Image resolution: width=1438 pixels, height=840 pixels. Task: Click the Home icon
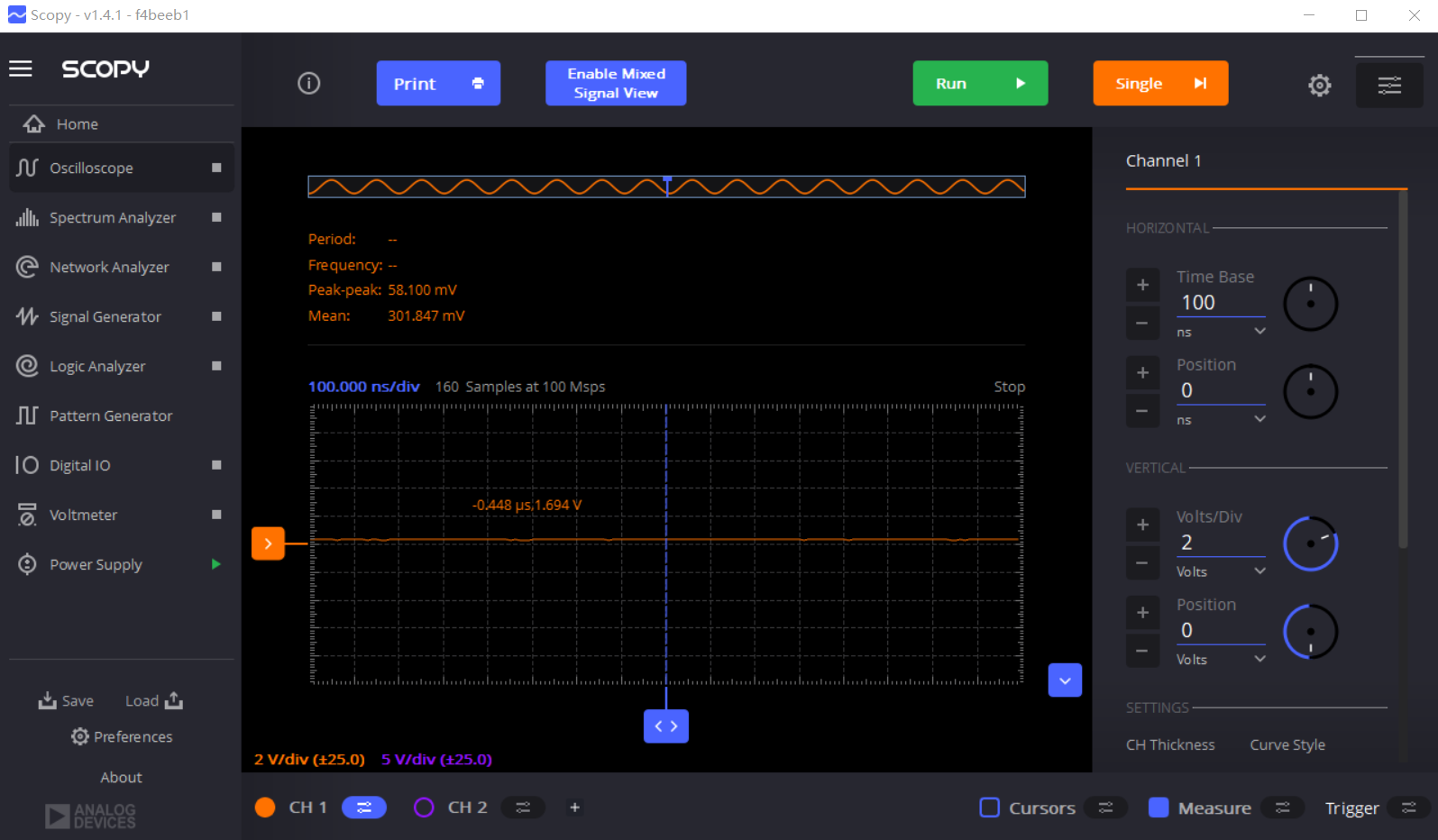point(34,124)
